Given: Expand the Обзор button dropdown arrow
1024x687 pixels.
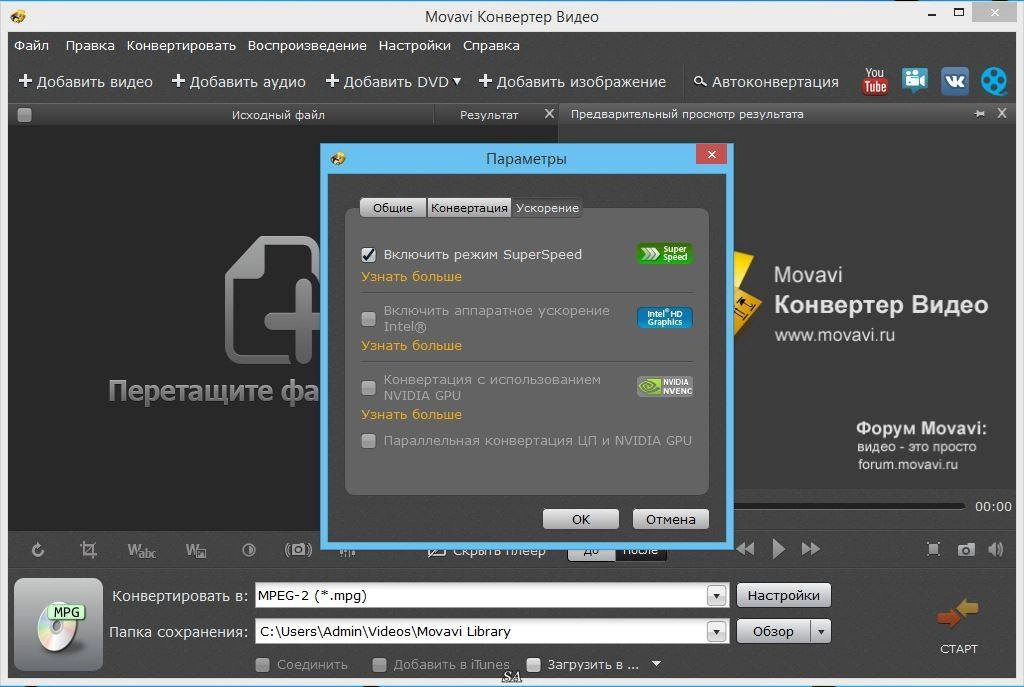Looking at the screenshot, I should pyautogui.click(x=821, y=631).
